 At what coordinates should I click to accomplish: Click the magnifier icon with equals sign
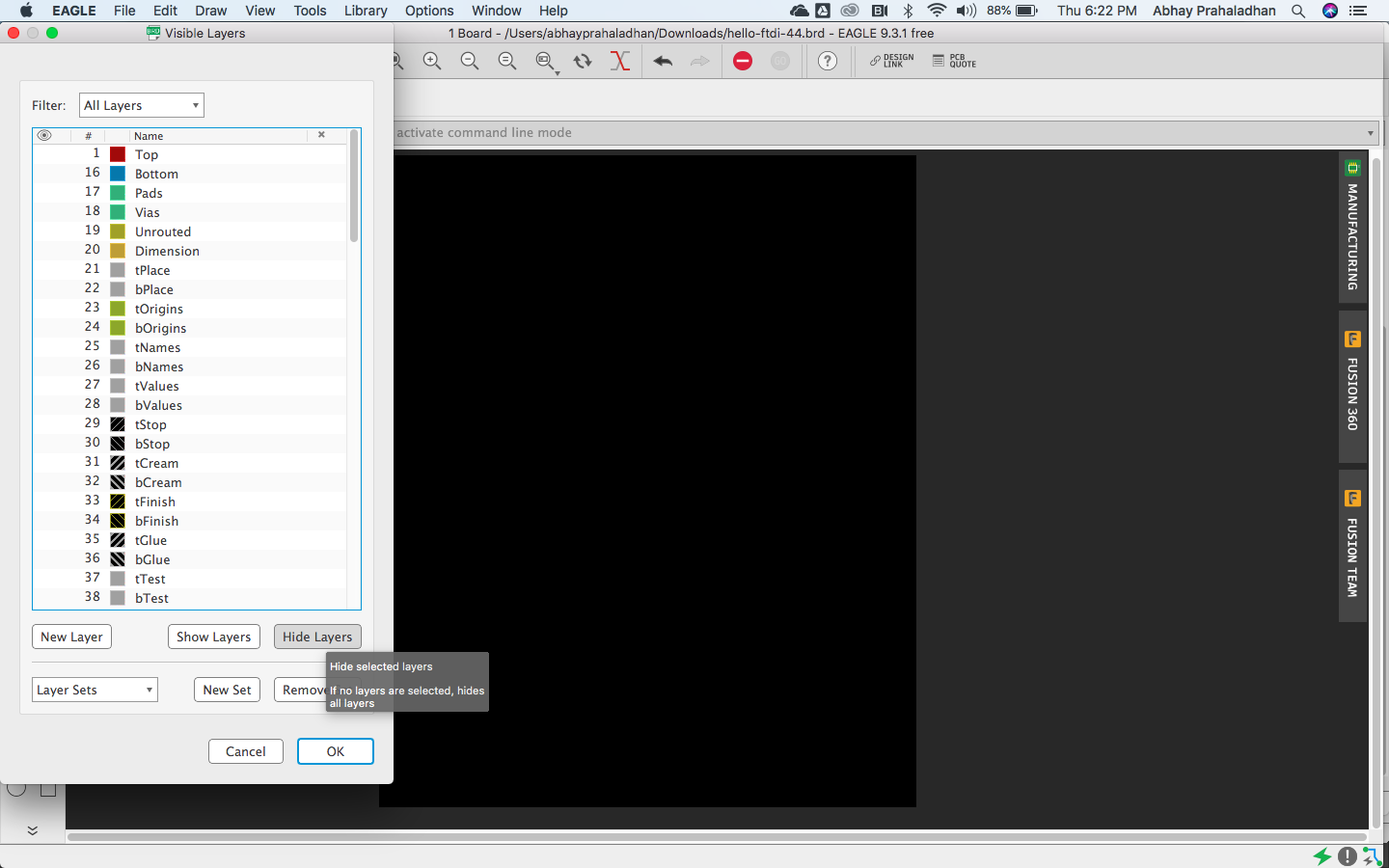(507, 62)
